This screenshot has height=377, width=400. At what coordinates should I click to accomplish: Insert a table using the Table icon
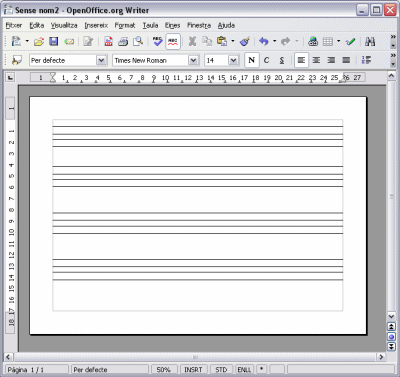328,41
